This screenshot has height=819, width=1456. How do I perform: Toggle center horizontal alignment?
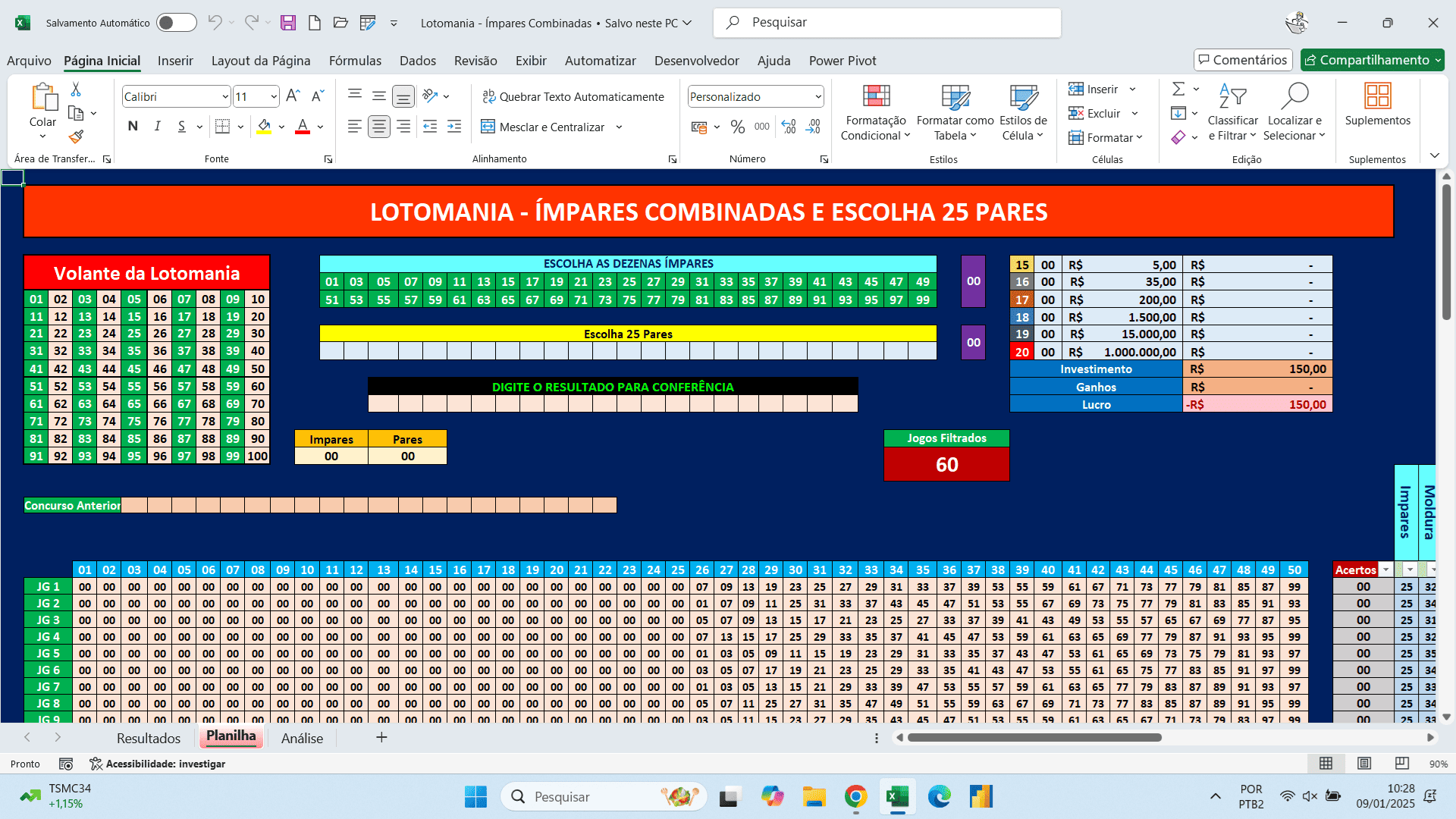click(x=379, y=127)
